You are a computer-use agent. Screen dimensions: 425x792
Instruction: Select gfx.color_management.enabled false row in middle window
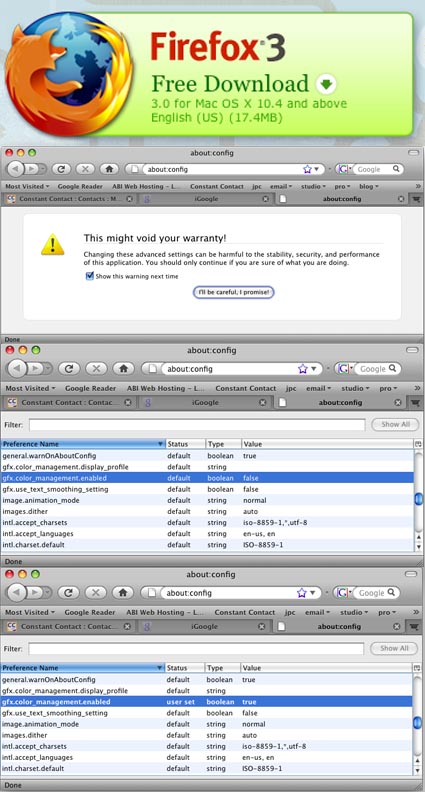pyautogui.click(x=207, y=478)
